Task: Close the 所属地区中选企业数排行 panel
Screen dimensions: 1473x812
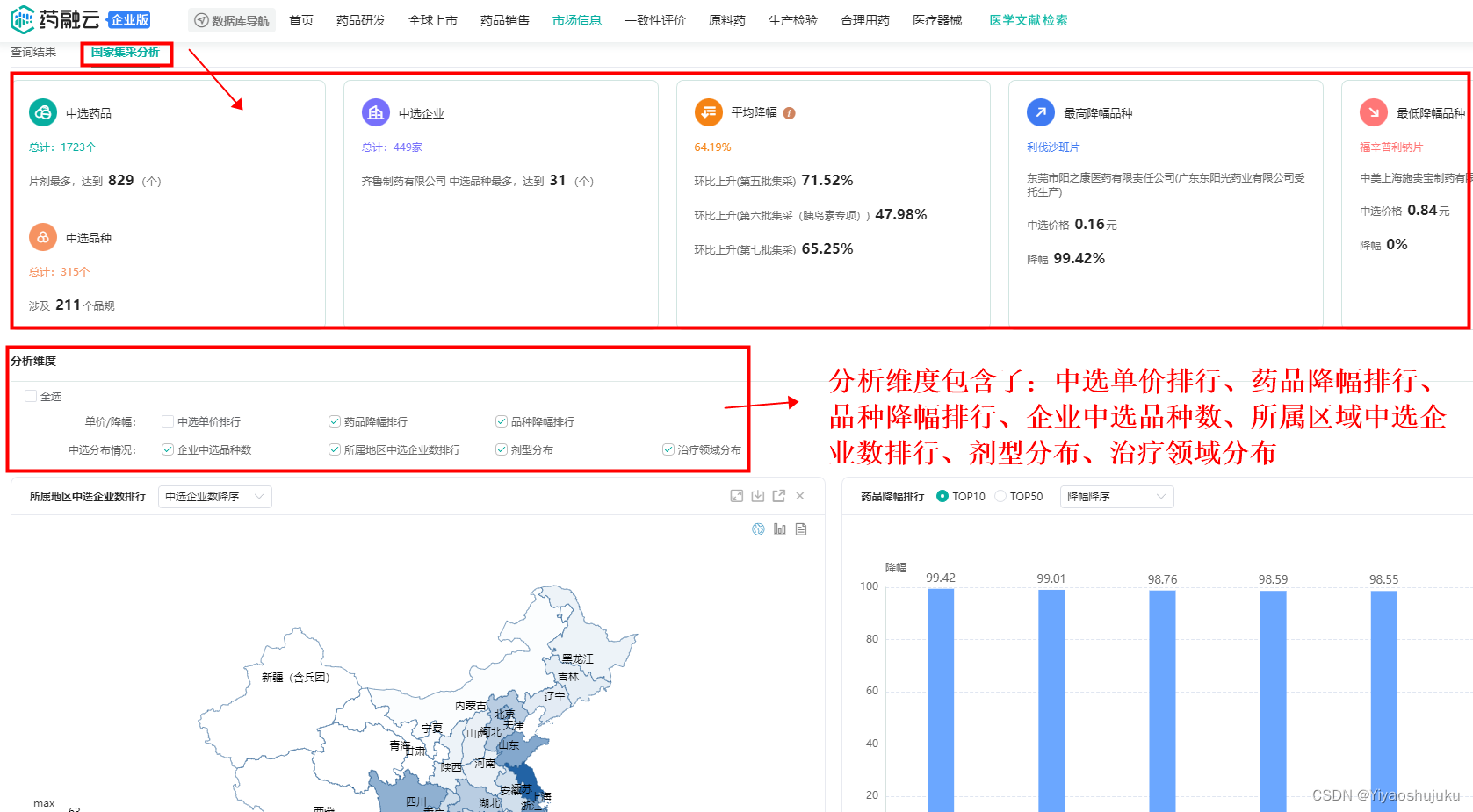Action: click(x=800, y=496)
